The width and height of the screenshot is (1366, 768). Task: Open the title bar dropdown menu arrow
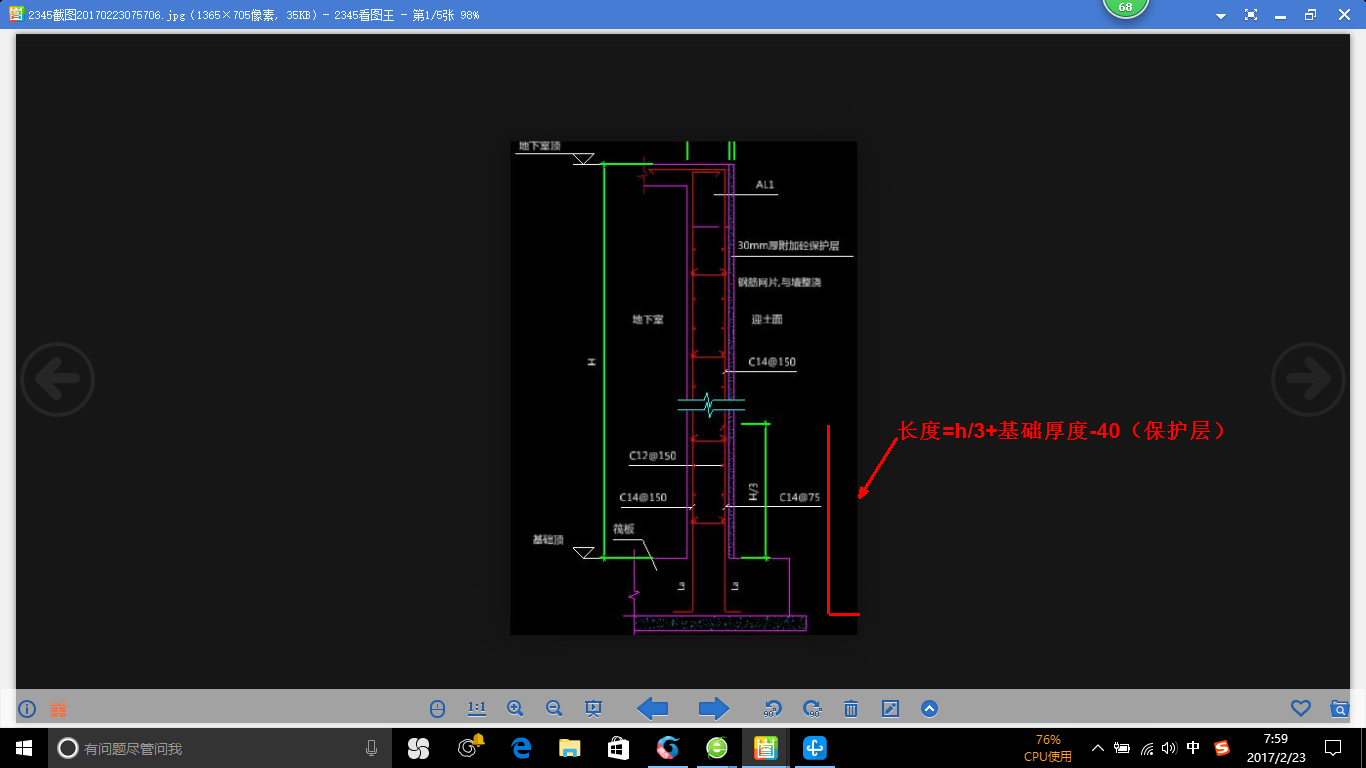(1221, 16)
